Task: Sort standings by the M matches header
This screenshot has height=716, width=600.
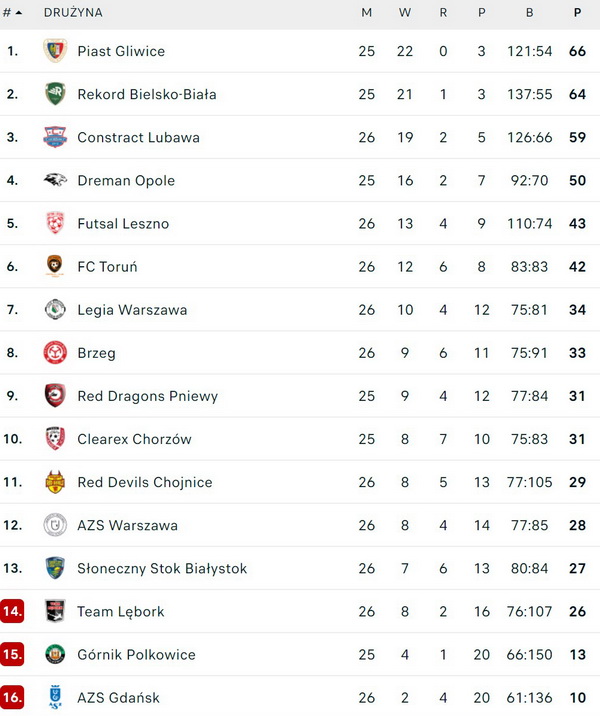Action: click(366, 13)
